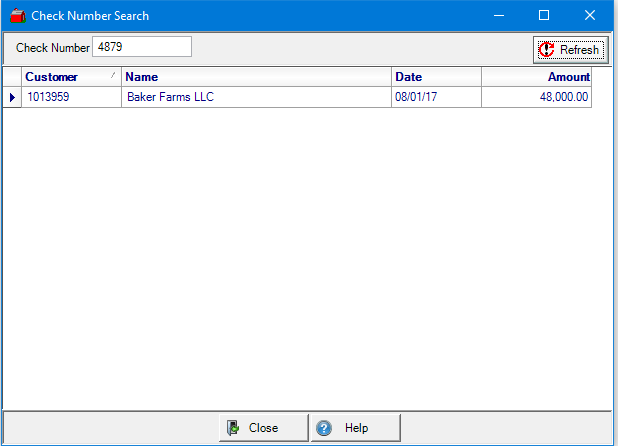Click the red toolbox application icon in title bar
This screenshot has width=618, height=446.
[x=16, y=16]
